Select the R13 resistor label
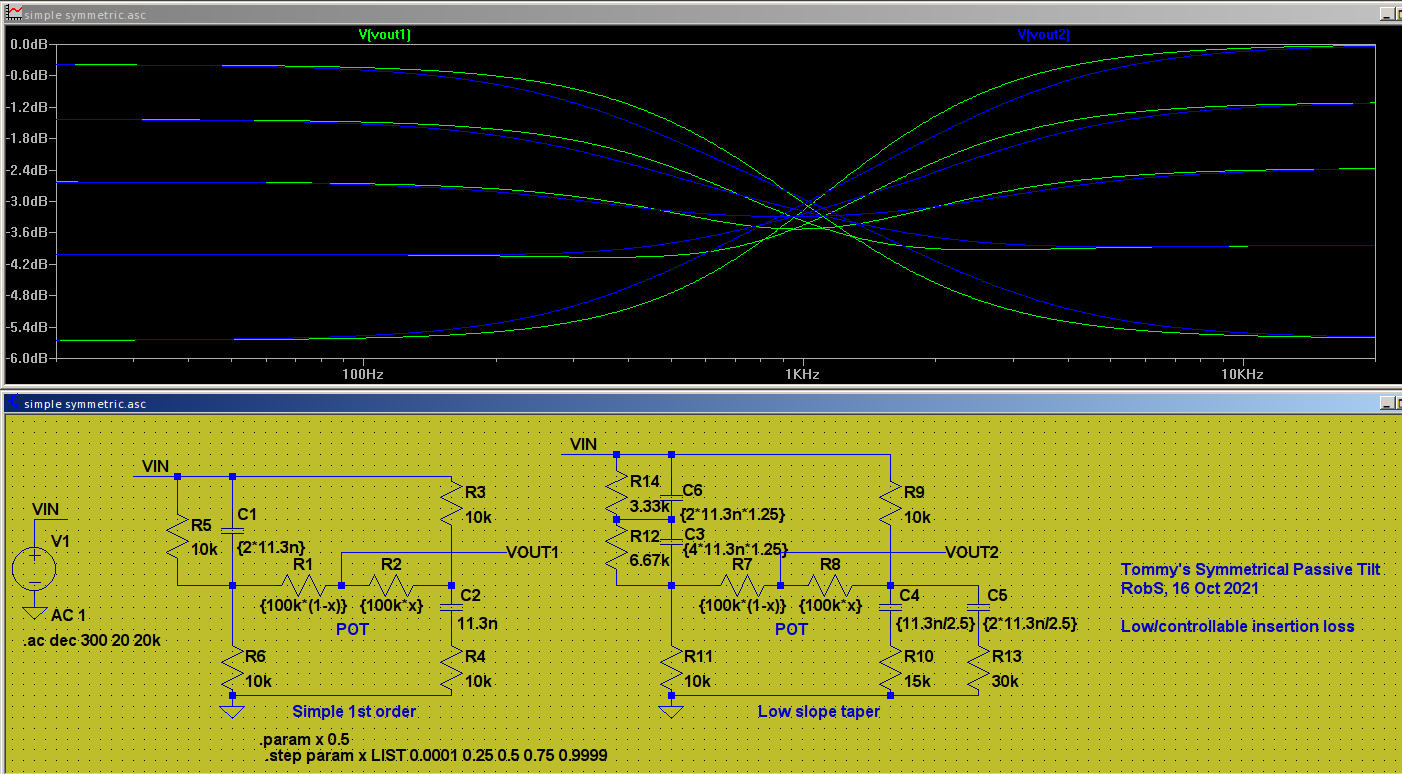This screenshot has width=1402, height=774. click(1007, 656)
